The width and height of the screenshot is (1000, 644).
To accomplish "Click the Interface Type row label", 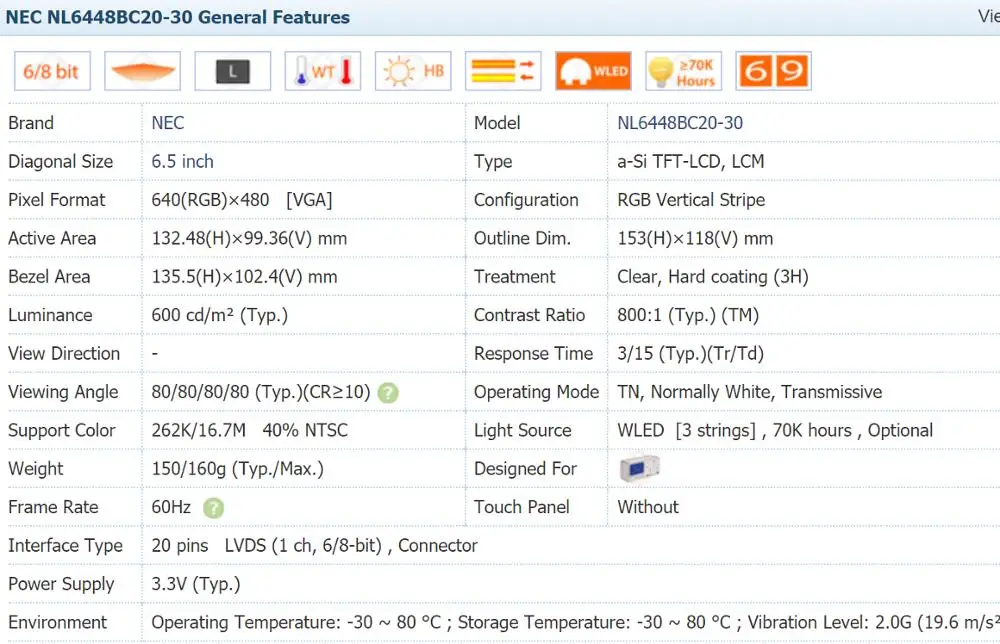I will click(65, 546).
